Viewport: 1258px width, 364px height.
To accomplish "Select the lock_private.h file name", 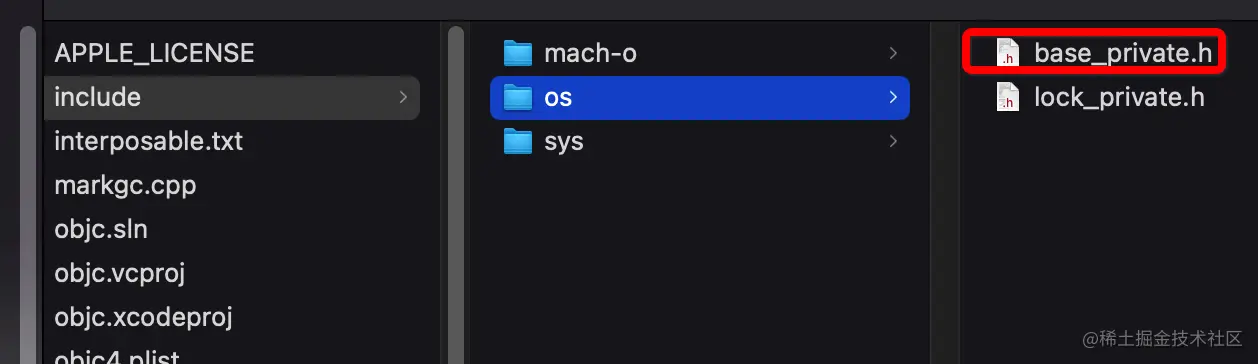I will click(x=1119, y=97).
